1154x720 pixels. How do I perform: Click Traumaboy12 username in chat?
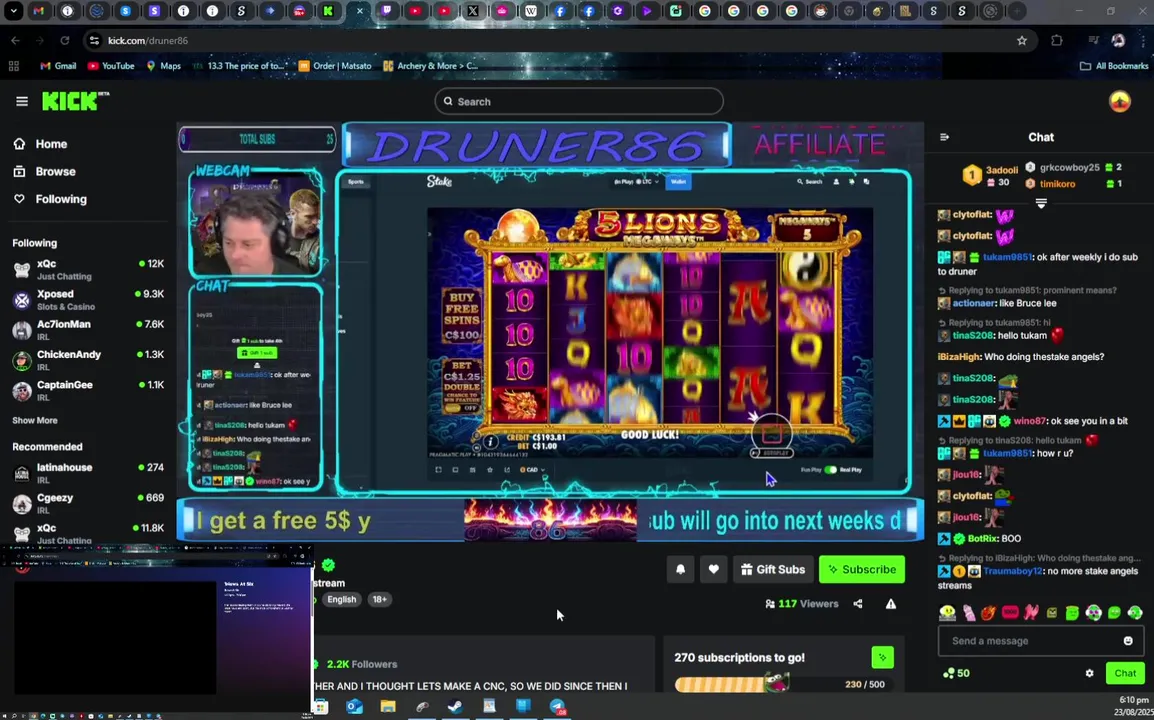tap(1012, 571)
